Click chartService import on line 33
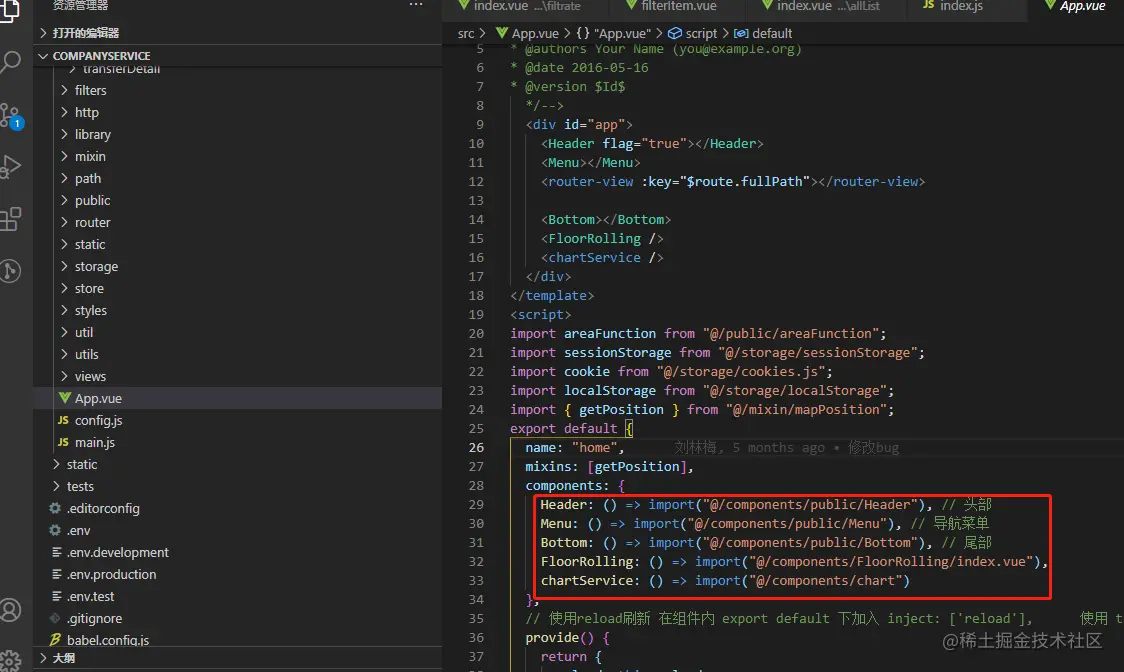Image resolution: width=1124 pixels, height=672 pixels. point(725,581)
